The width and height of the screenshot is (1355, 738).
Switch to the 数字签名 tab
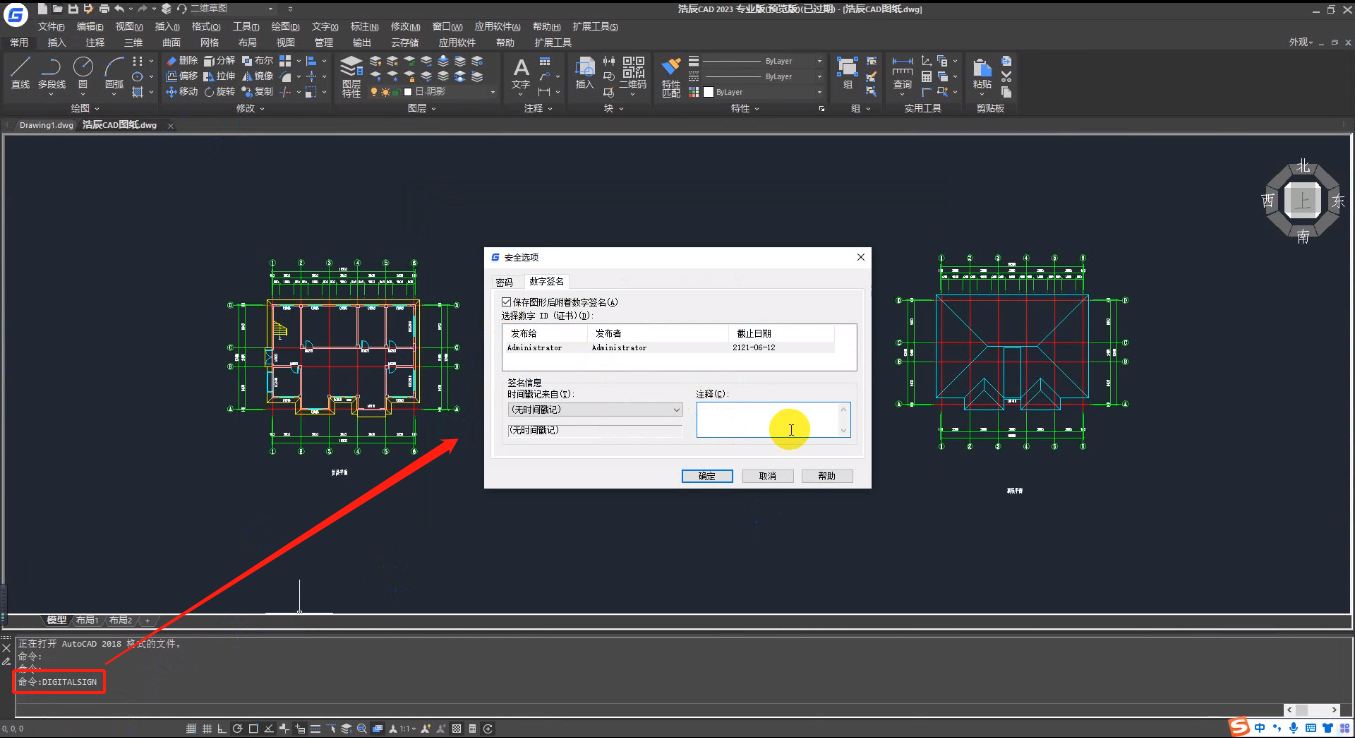546,282
